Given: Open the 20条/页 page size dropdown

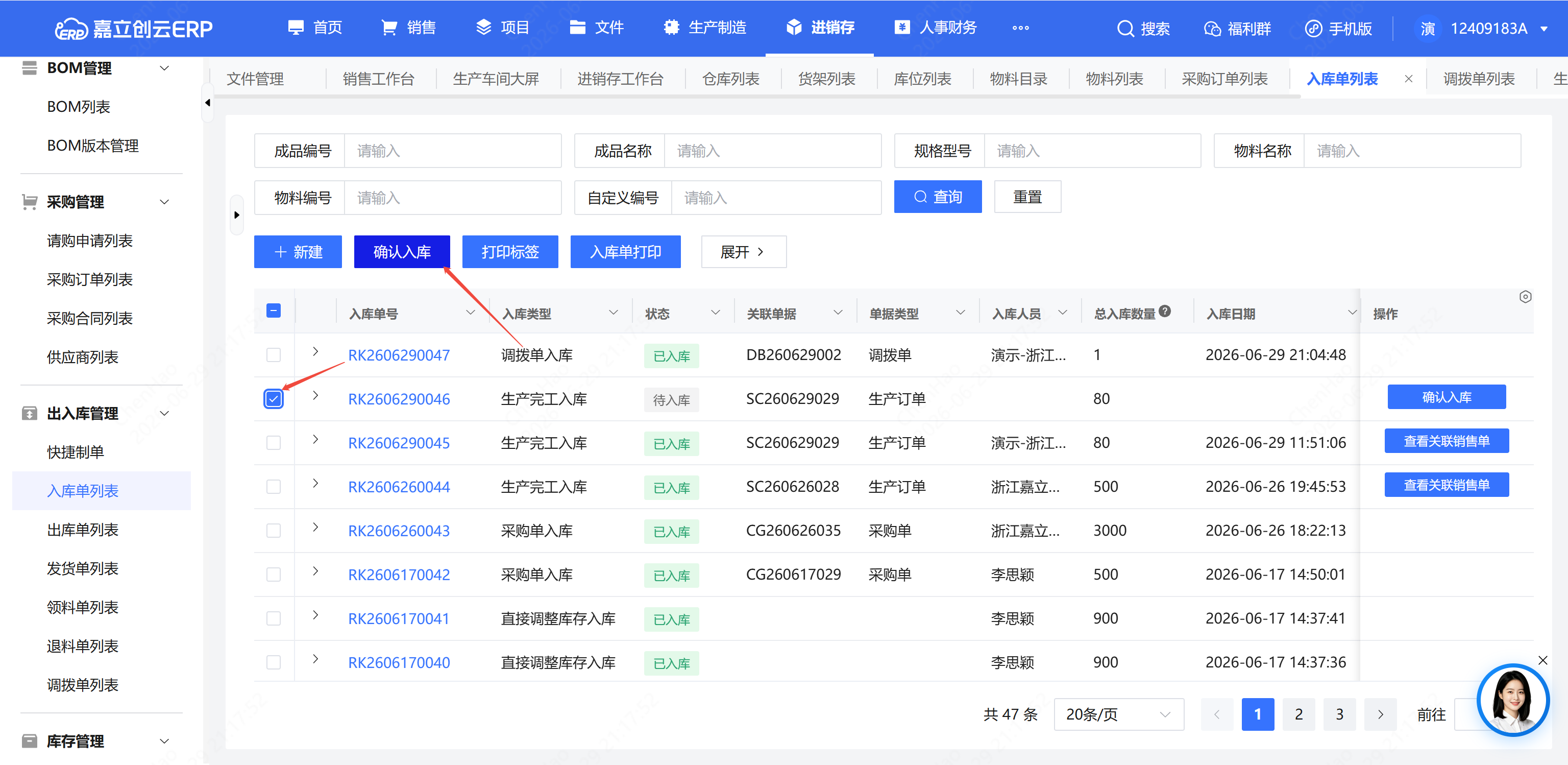Looking at the screenshot, I should point(1118,714).
